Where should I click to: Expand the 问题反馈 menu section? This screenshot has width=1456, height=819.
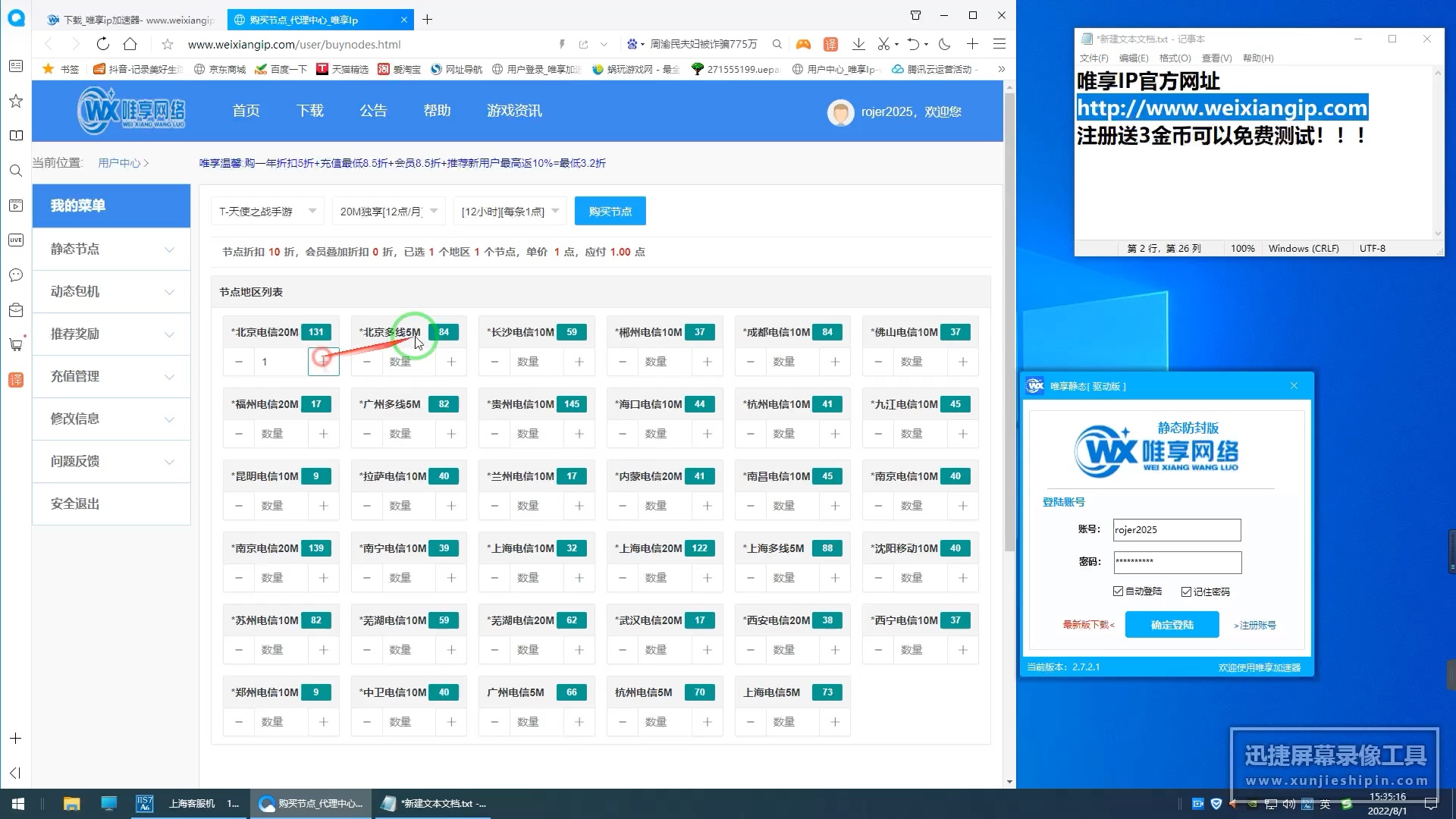pyautogui.click(x=111, y=461)
